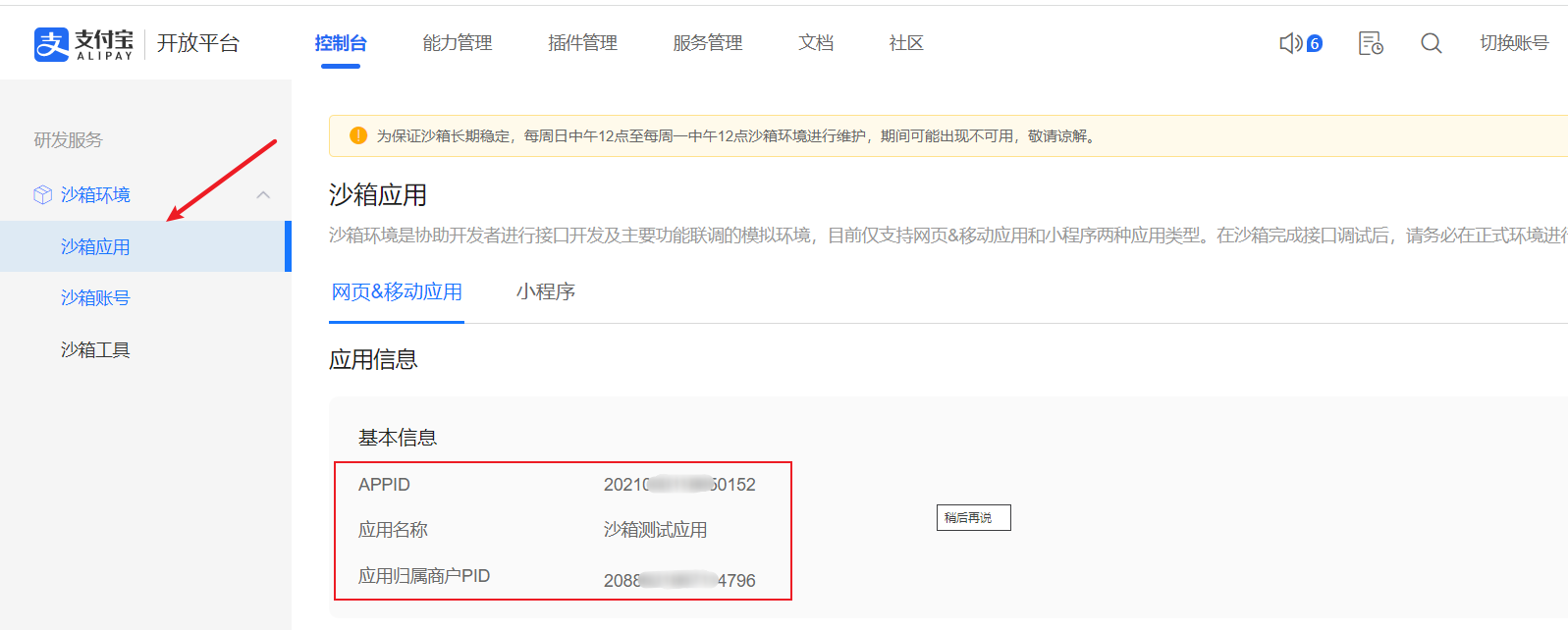Click the search magnifier icon
The image size is (1568, 630).
[1432, 43]
